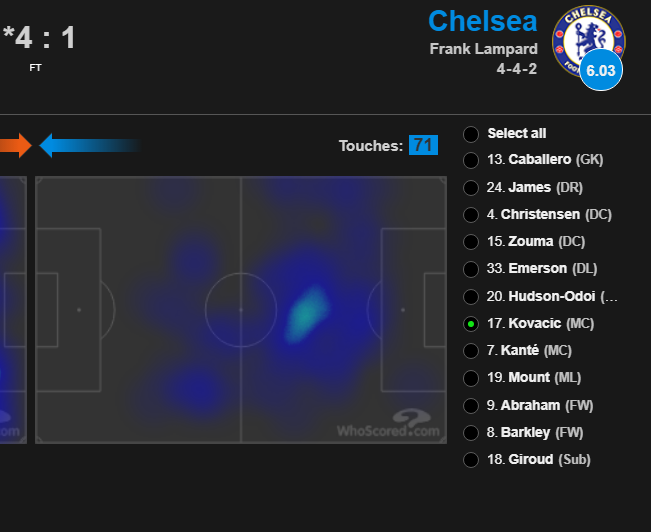Viewport: 665px width, 532px height.
Task: Deselect the Kovacic (MC) green radio
Action: 471,324
